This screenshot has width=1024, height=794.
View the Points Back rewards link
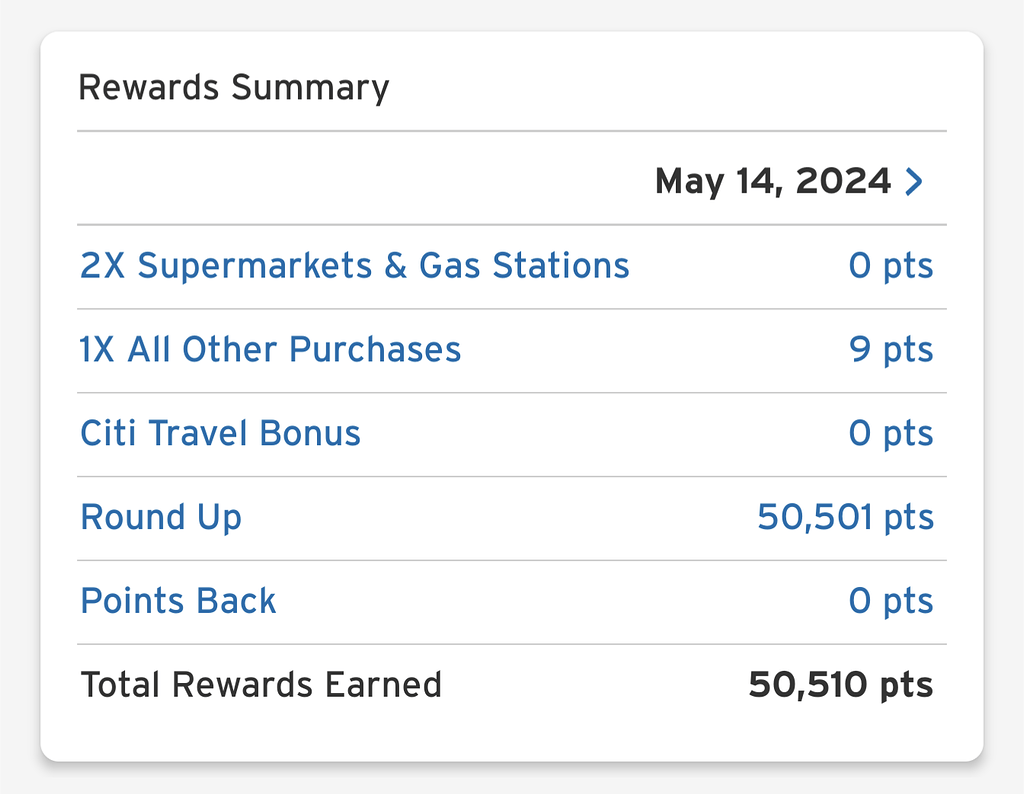coord(178,601)
